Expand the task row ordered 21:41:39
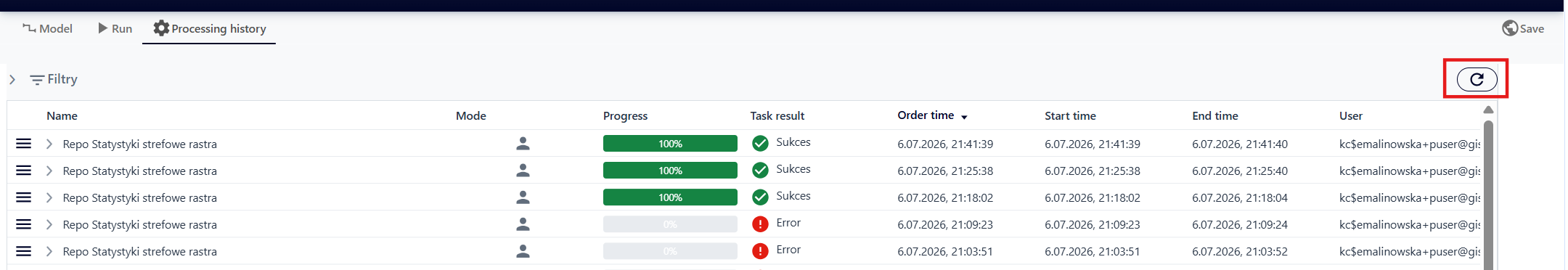1568x270 pixels. (49, 144)
